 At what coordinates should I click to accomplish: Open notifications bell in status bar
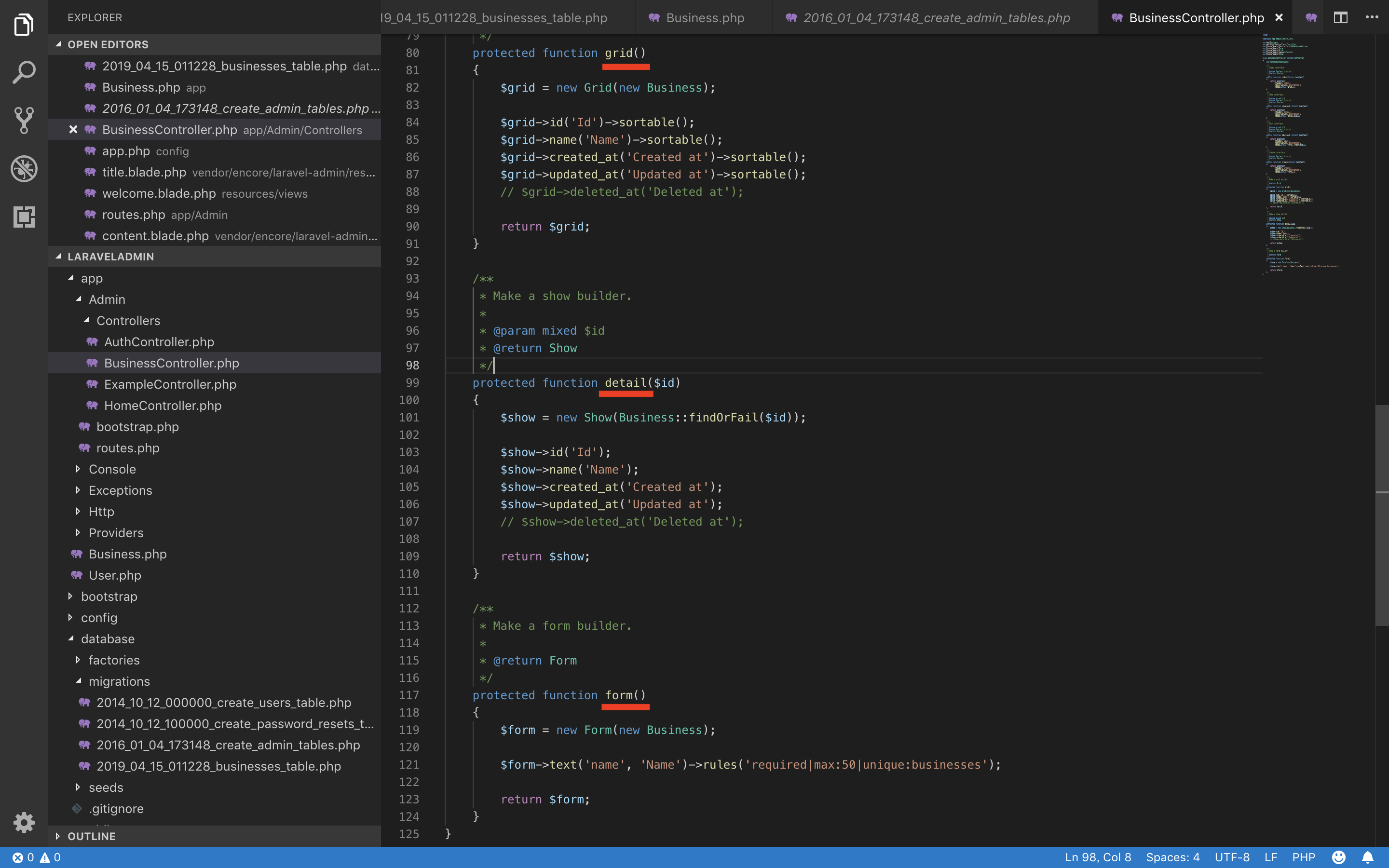coord(1368,857)
